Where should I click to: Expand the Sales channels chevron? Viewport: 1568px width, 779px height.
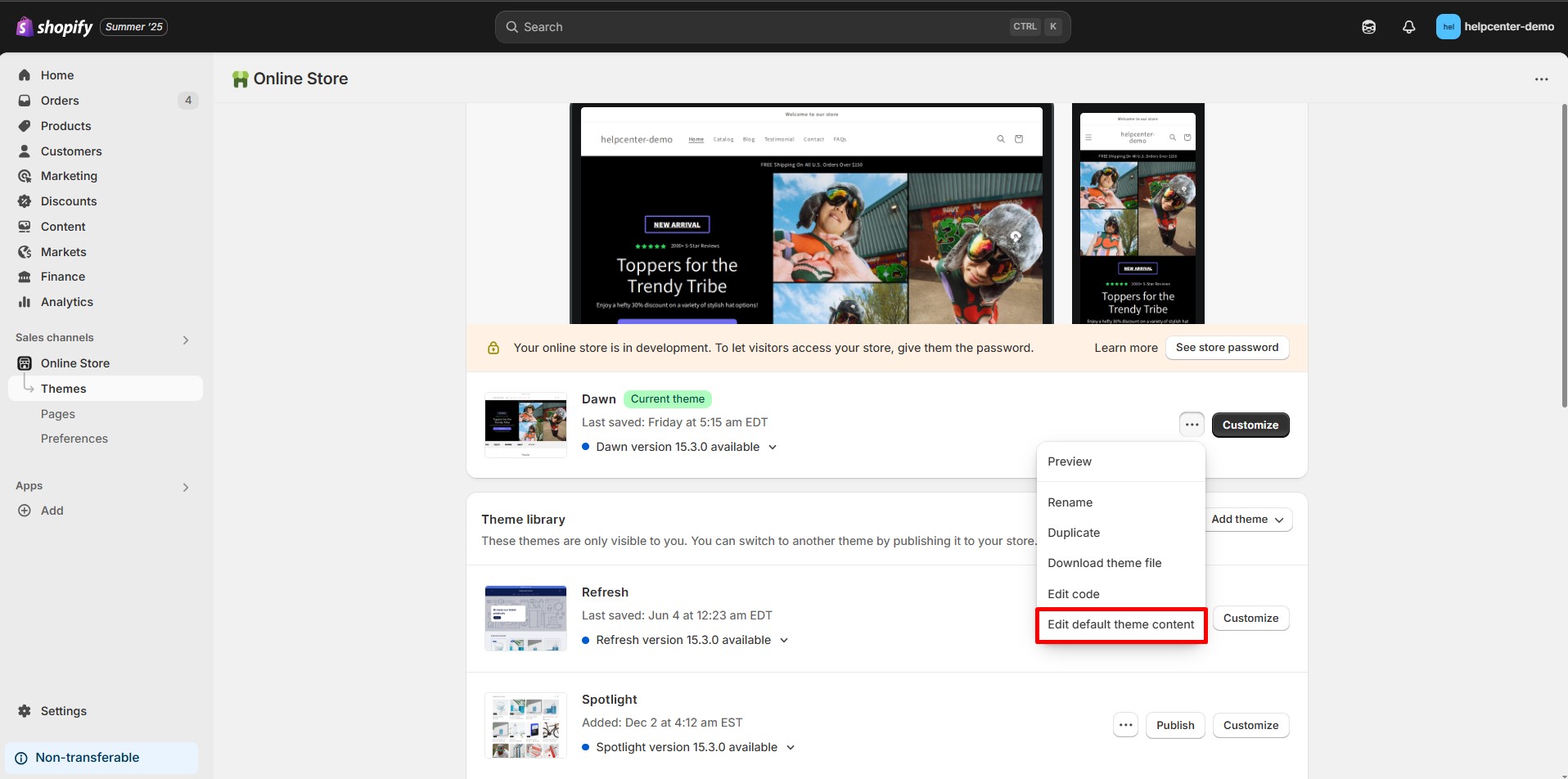[186, 339]
